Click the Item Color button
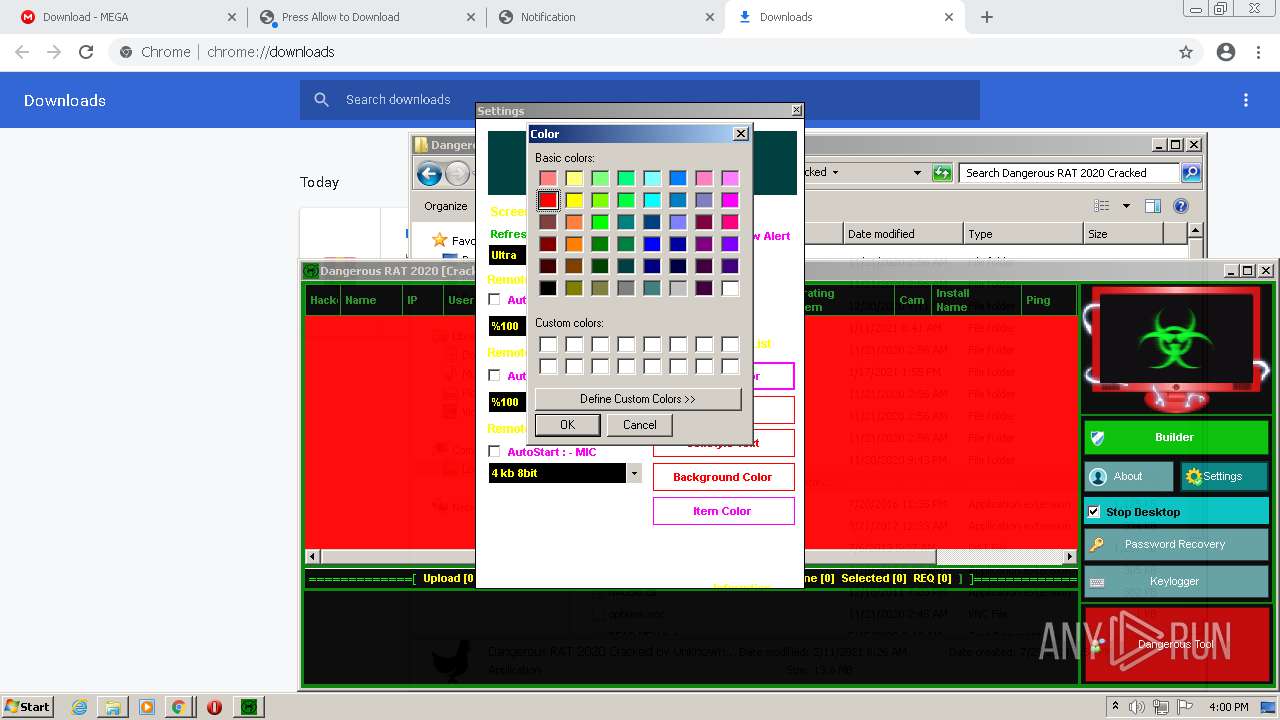 click(723, 511)
